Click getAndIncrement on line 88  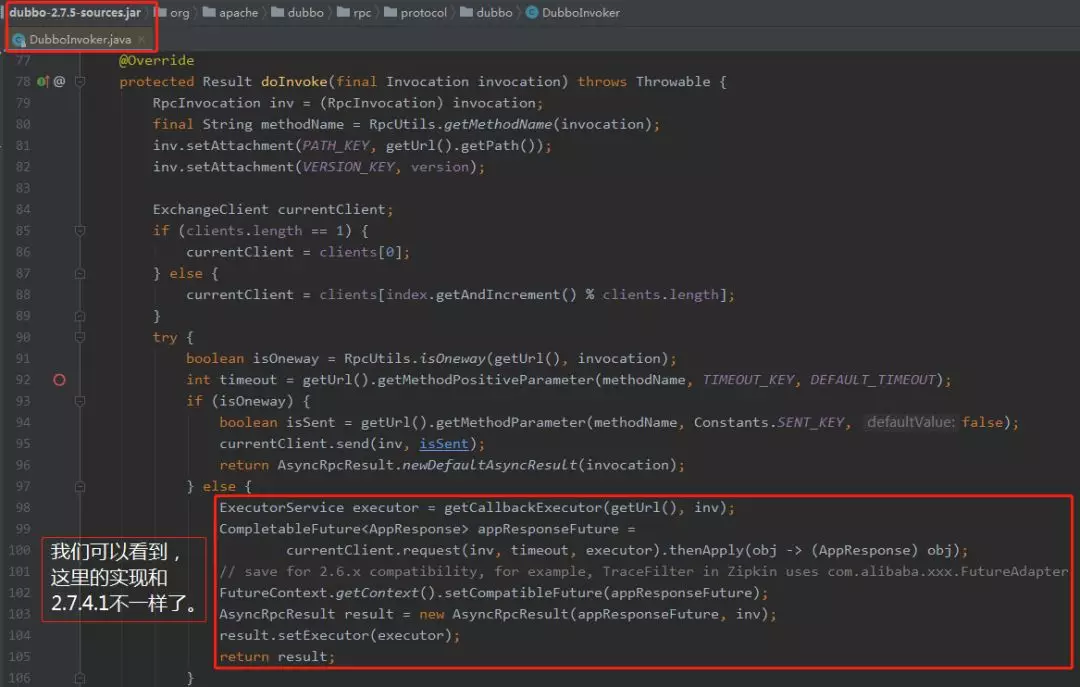[x=499, y=295]
